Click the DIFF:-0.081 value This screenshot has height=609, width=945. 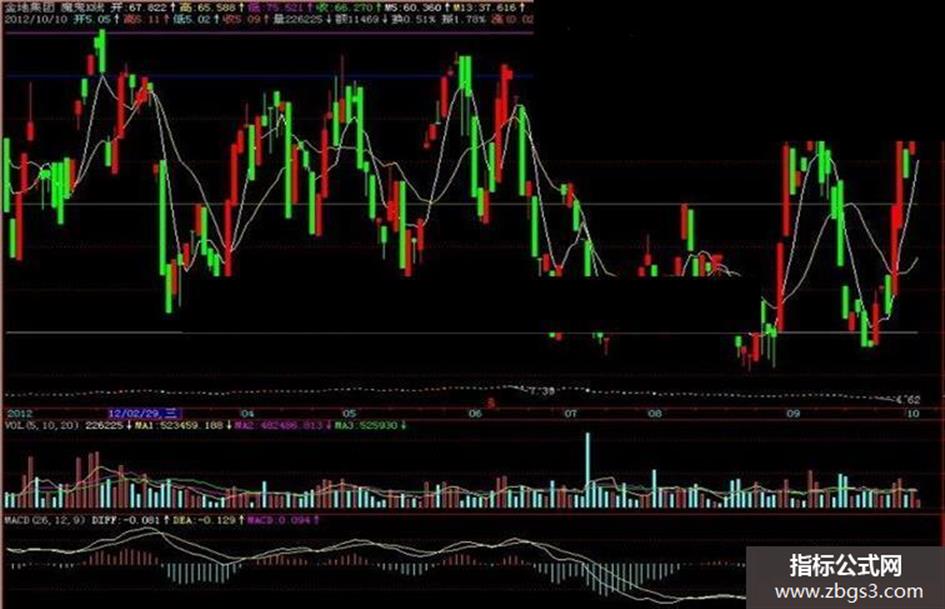click(x=126, y=520)
